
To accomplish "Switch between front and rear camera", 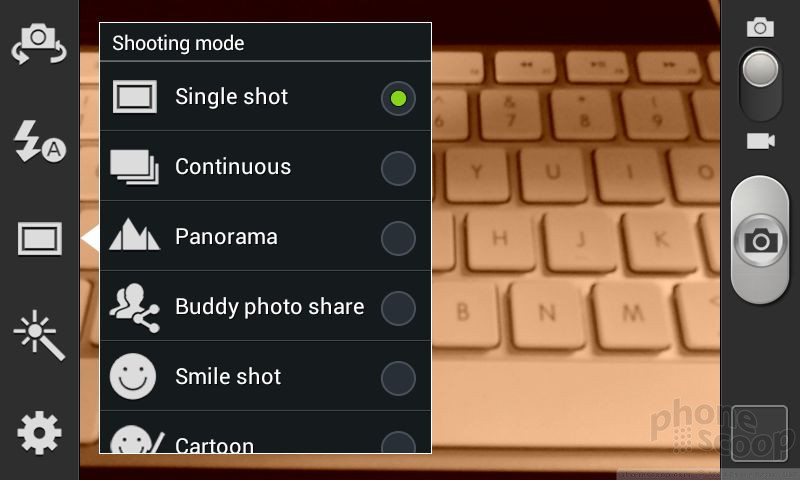I will click(x=39, y=44).
